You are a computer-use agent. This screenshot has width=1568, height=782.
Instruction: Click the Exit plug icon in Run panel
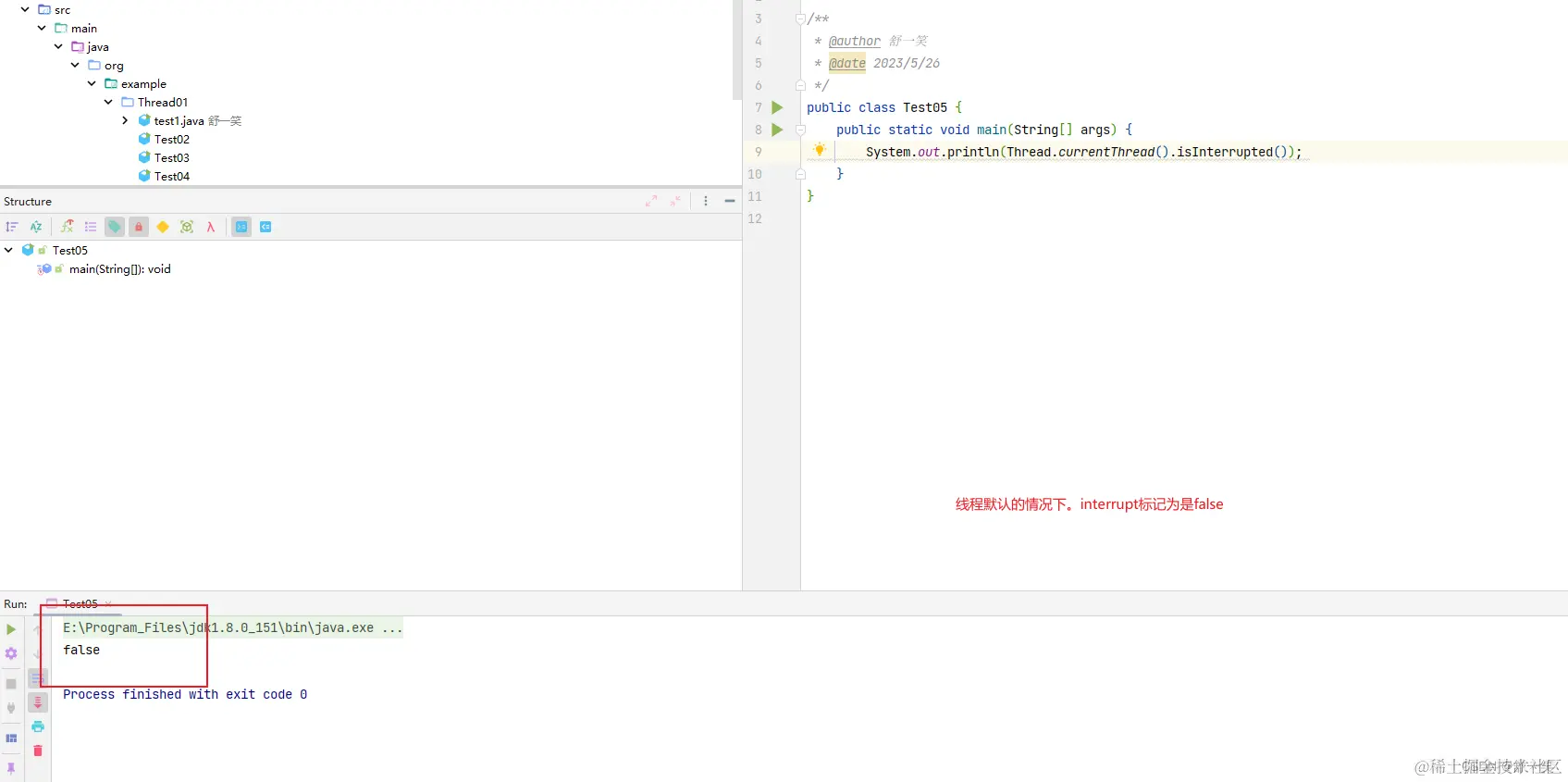[x=11, y=708]
